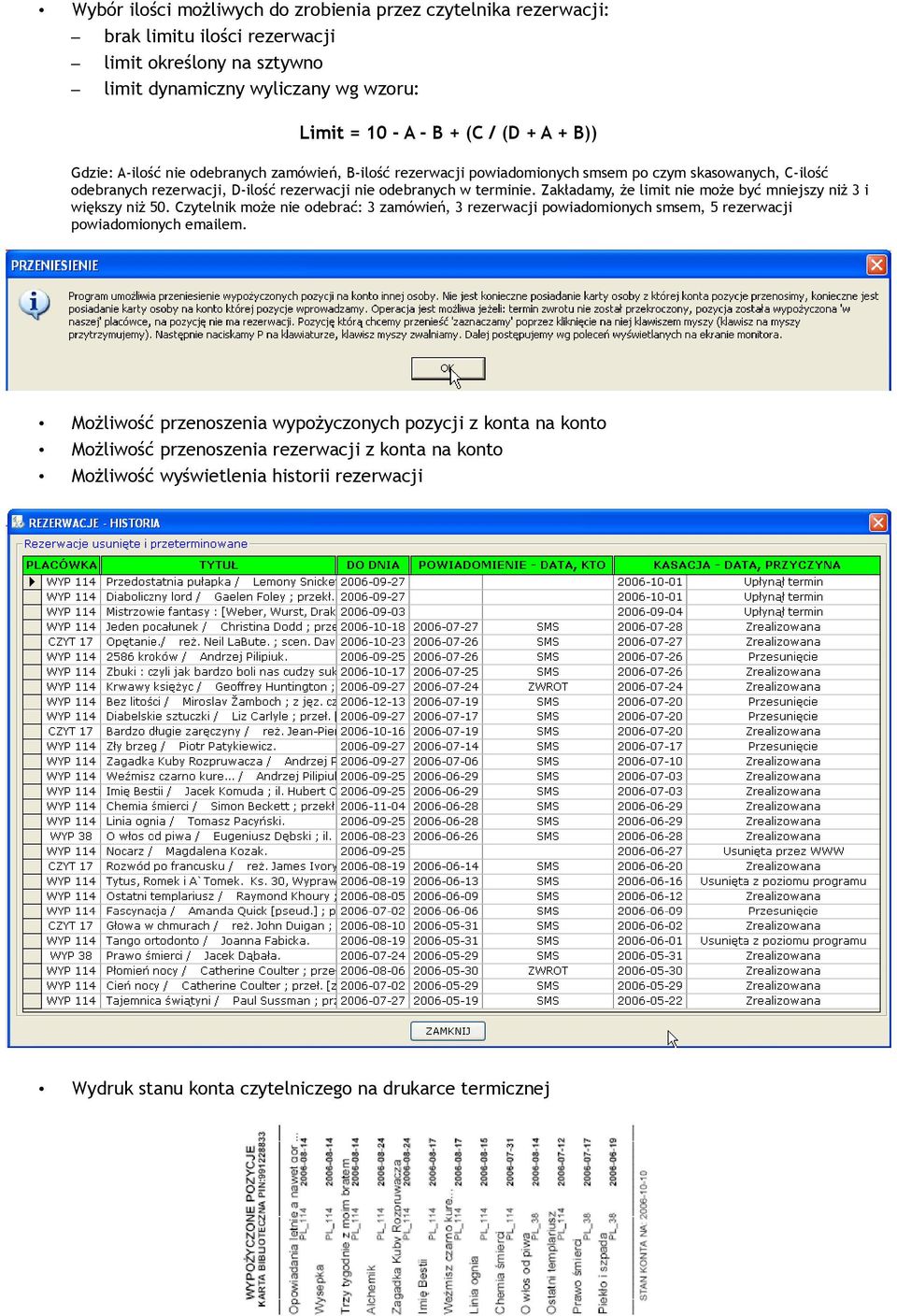Viewport: 897px width, 1316px height.
Task: Select row 'Bardzo długie zaręczyny'
Action: (450, 731)
